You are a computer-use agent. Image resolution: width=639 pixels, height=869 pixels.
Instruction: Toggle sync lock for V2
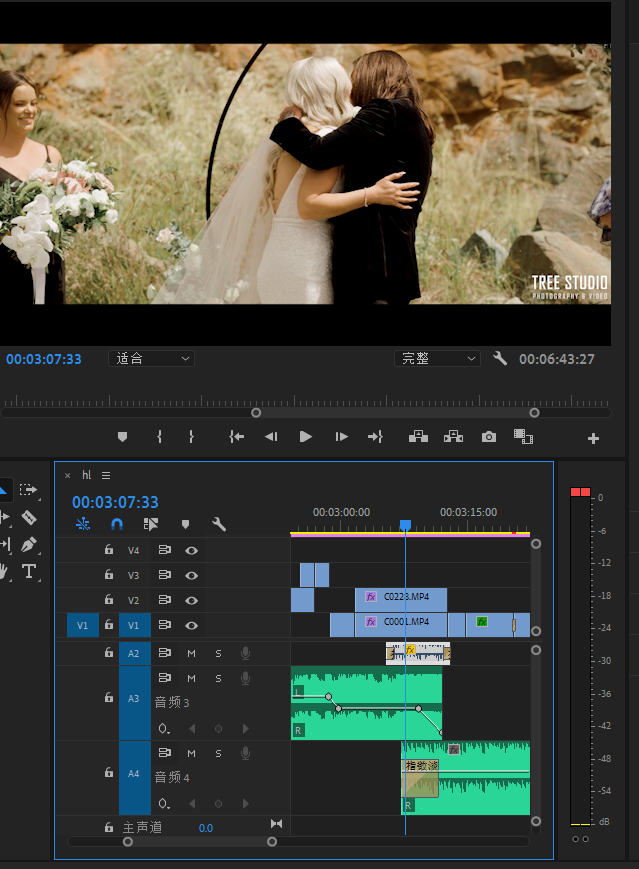point(165,600)
